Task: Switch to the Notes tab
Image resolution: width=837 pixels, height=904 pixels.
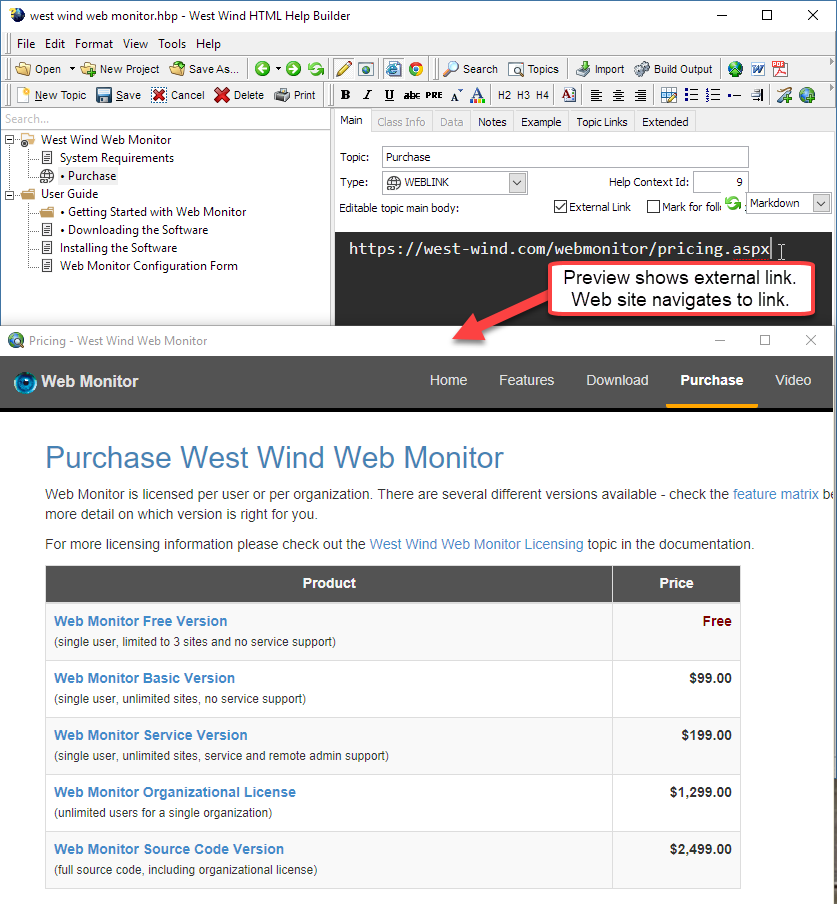Action: point(492,122)
